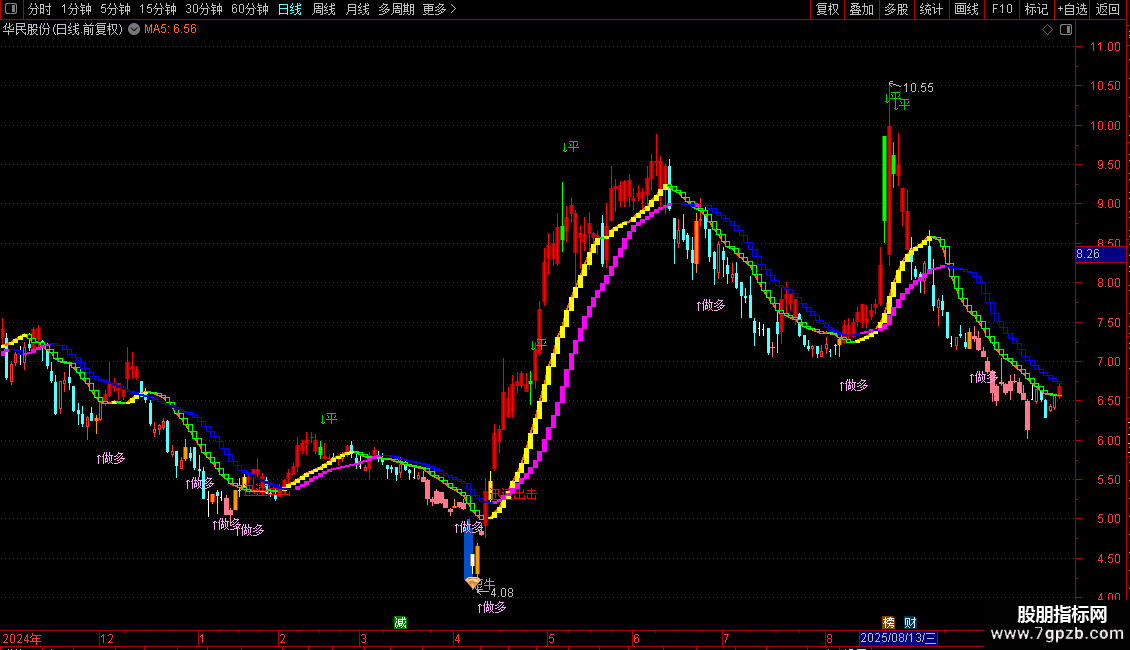Click the ↑做多 signal under 4.08 low
The height and width of the screenshot is (650, 1130).
(492, 607)
